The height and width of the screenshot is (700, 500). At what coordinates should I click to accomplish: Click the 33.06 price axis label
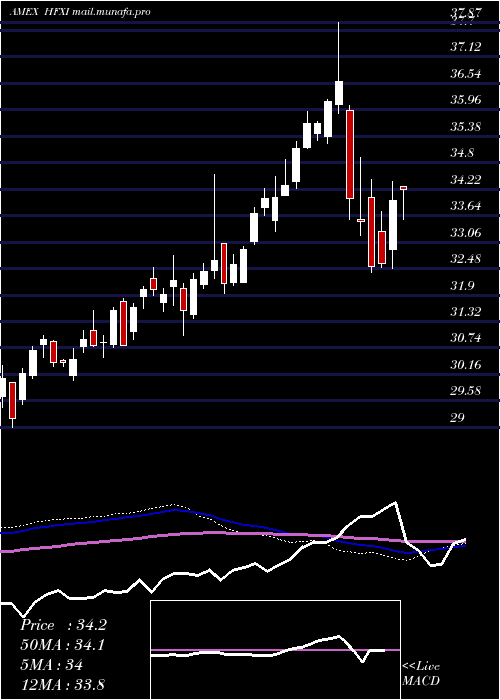pos(466,233)
